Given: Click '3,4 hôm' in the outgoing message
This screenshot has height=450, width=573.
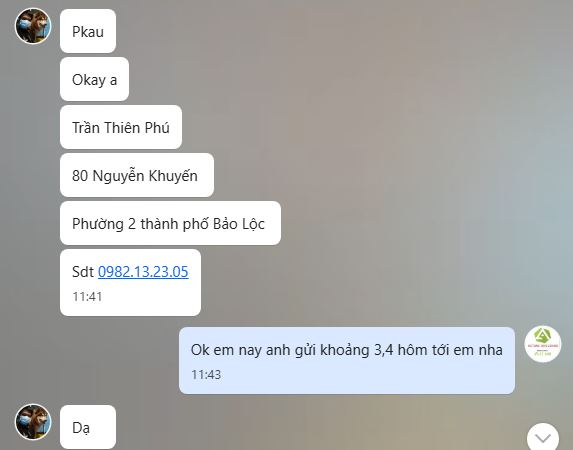Looking at the screenshot, I should 401,350.
